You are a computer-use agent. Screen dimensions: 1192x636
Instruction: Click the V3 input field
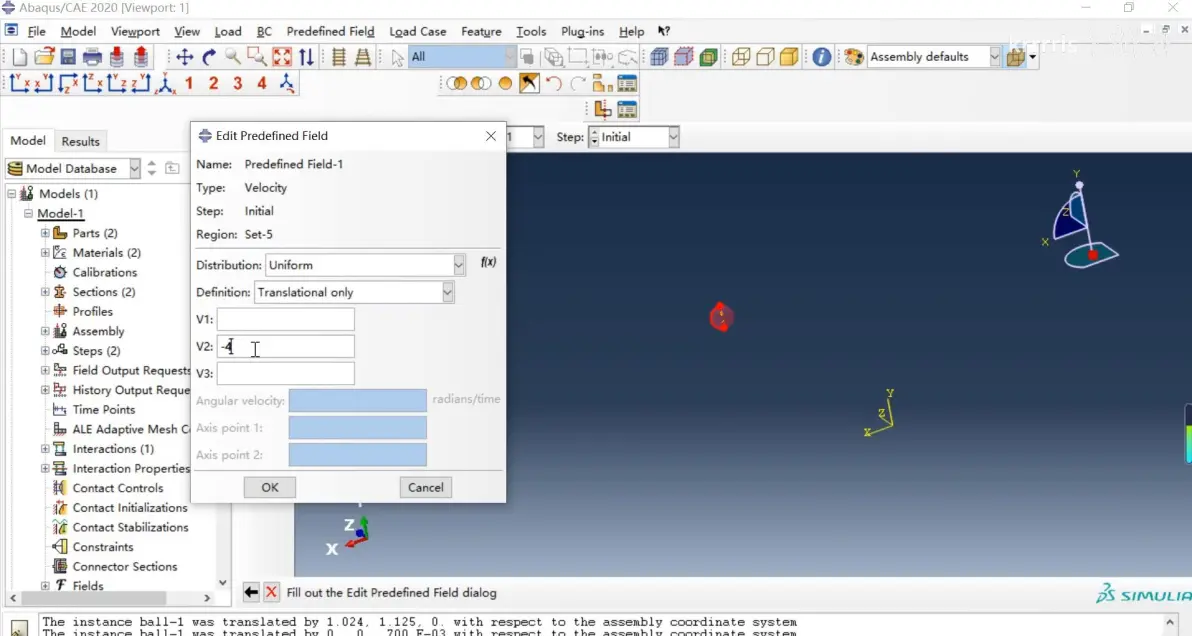286,374
